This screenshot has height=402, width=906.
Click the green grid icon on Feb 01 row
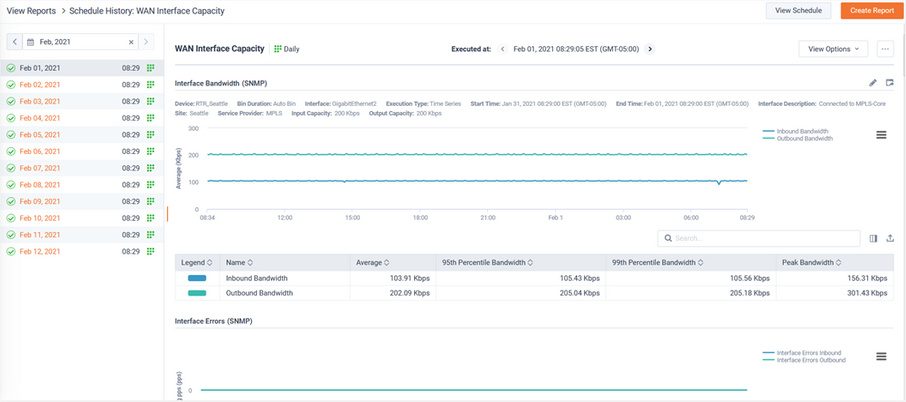tap(151, 68)
